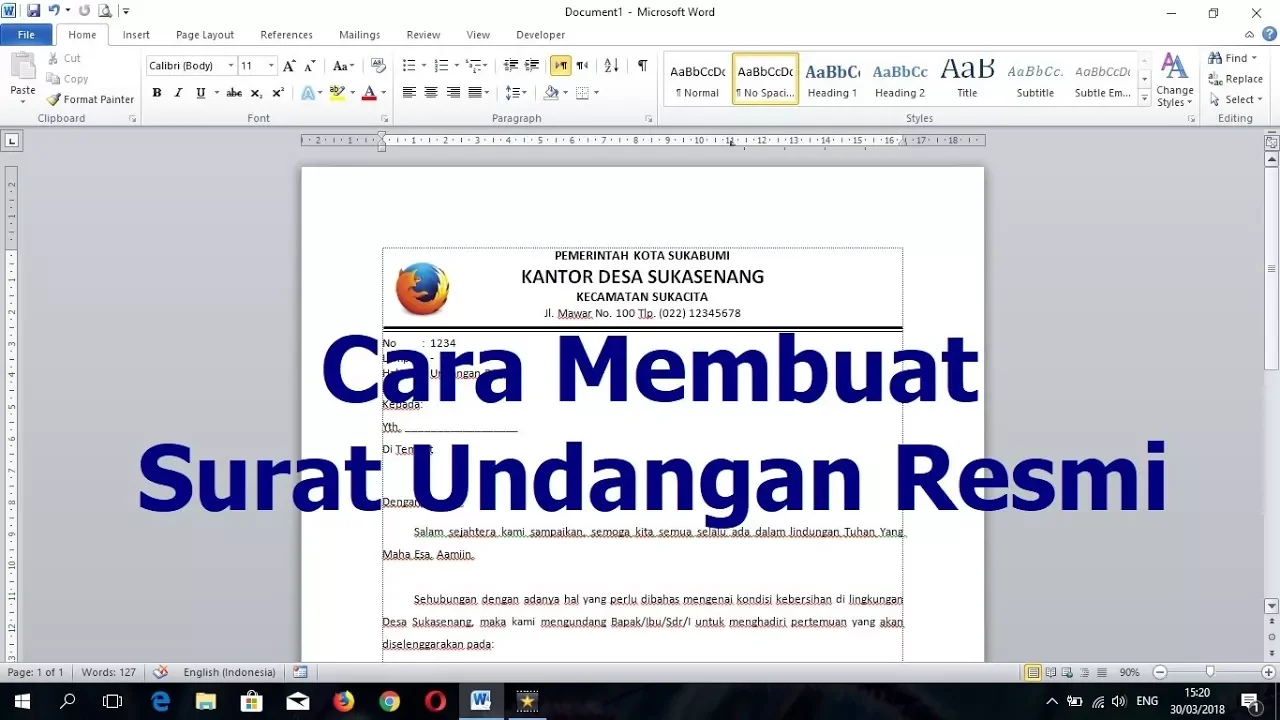Click the text highlight color button
The height and width of the screenshot is (720, 1280).
pyautogui.click(x=337, y=93)
